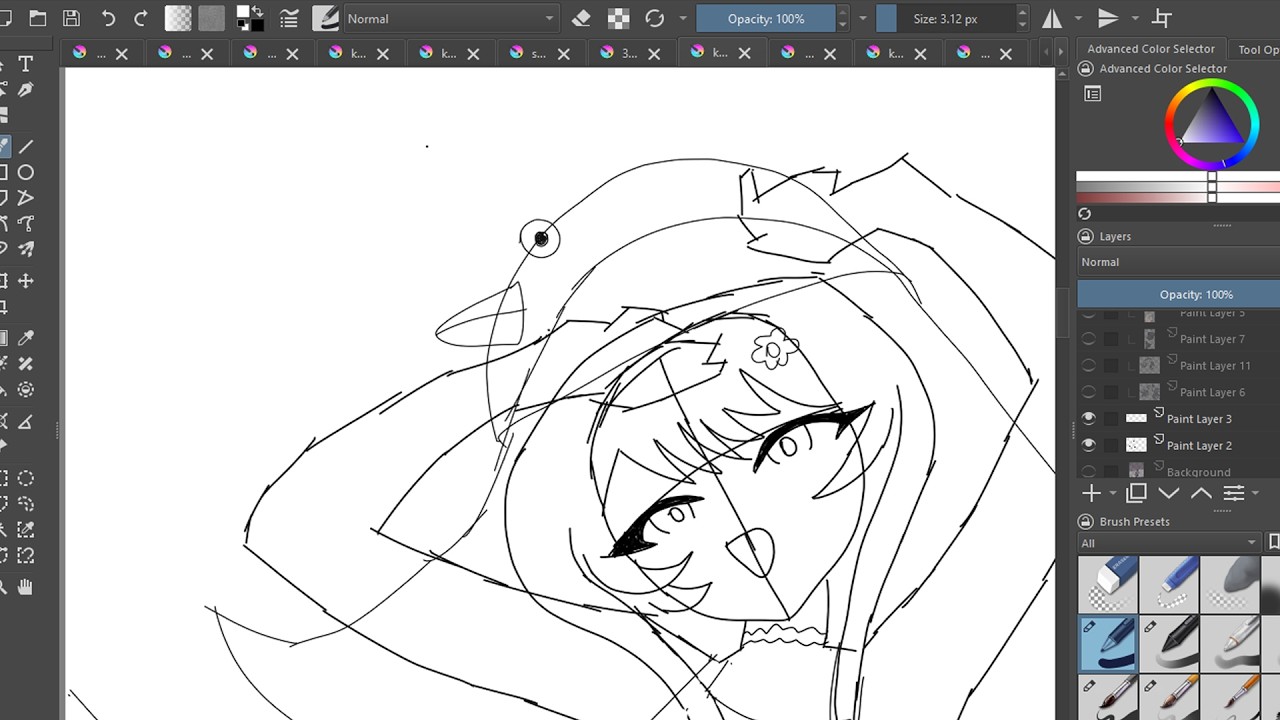
Task: Open the brush preset chooser
Action: (325, 18)
